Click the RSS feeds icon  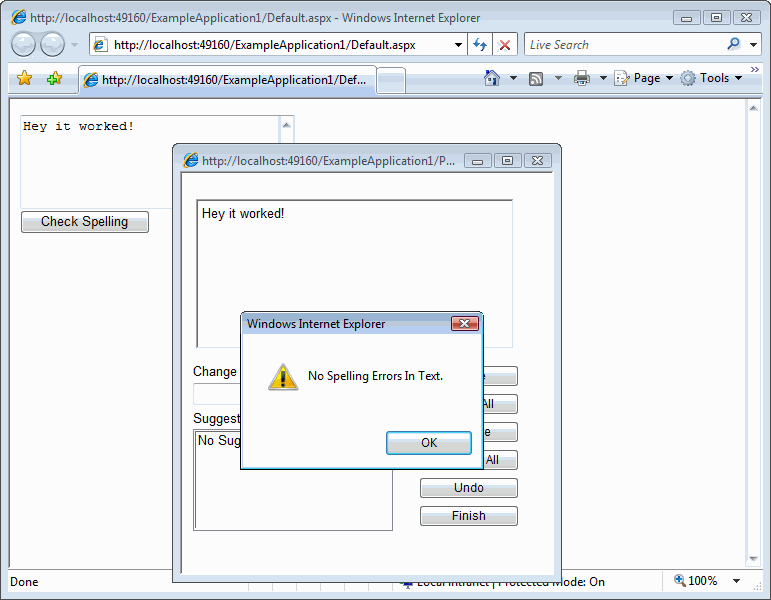536,78
